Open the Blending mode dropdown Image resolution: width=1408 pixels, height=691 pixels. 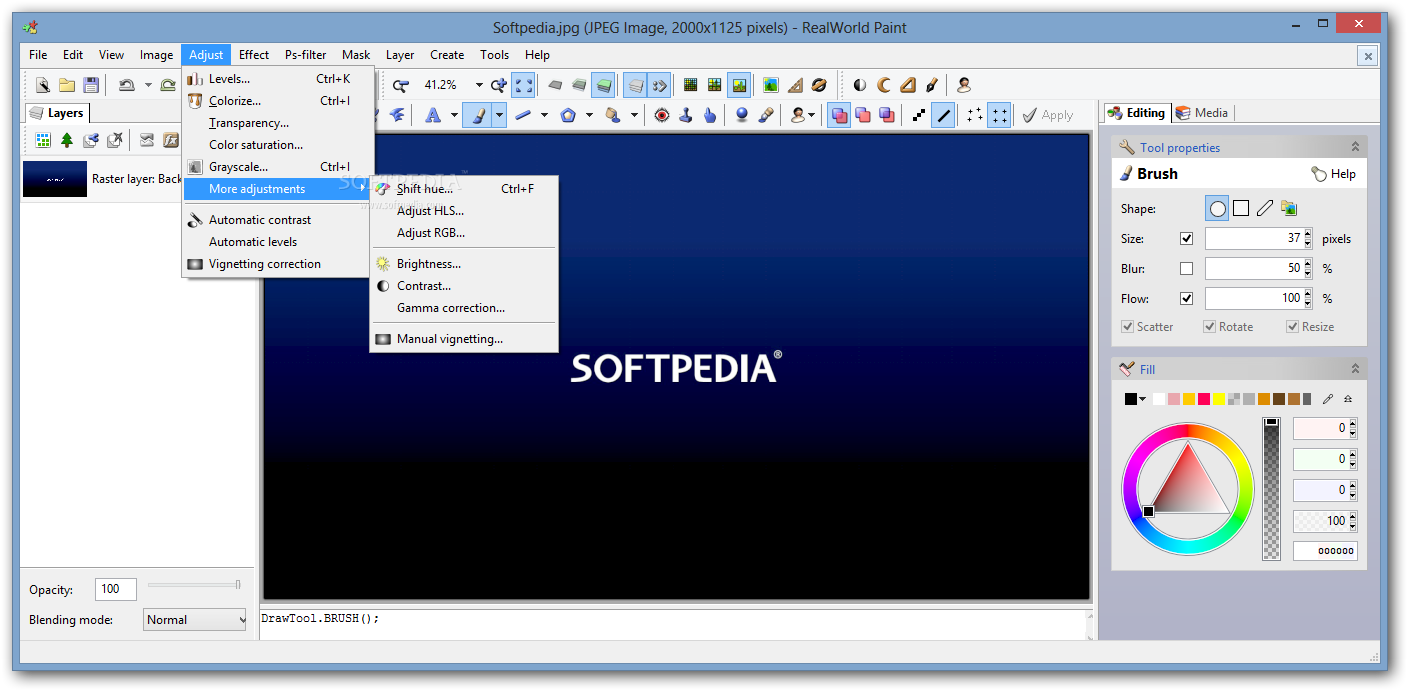click(x=195, y=620)
